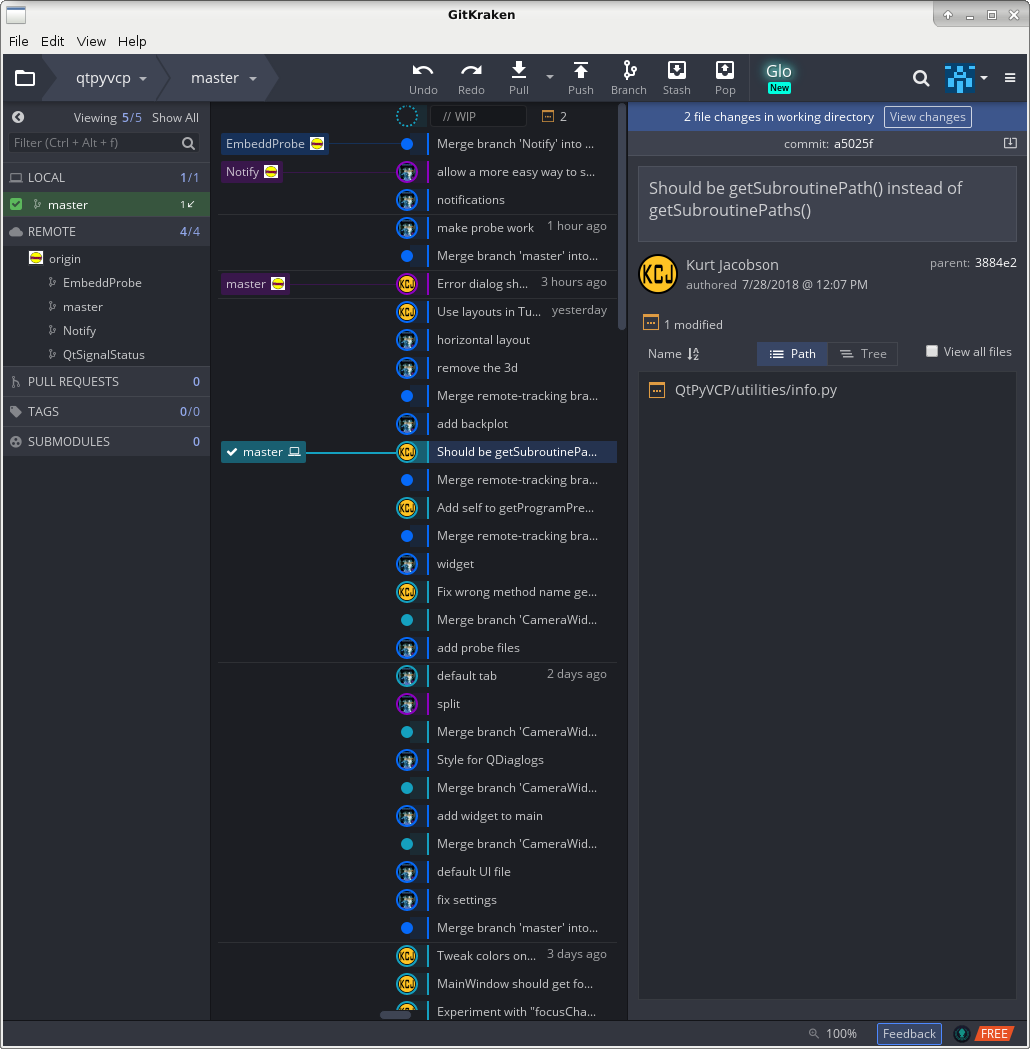Viewport: 1030px width, 1049px height.
Task: Click the Undo toolbar icon
Action: pyautogui.click(x=423, y=70)
